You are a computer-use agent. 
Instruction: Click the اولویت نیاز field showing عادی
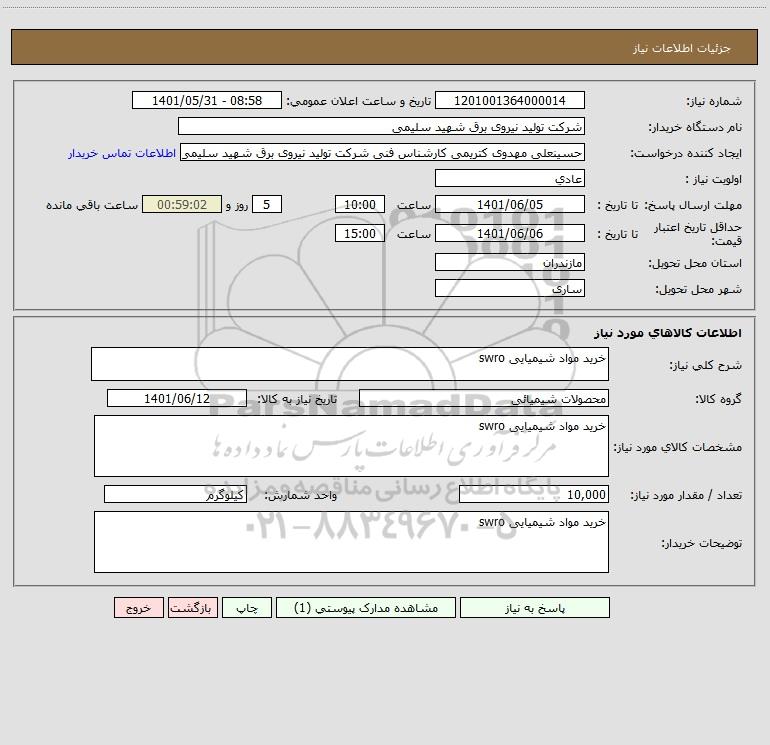click(510, 178)
